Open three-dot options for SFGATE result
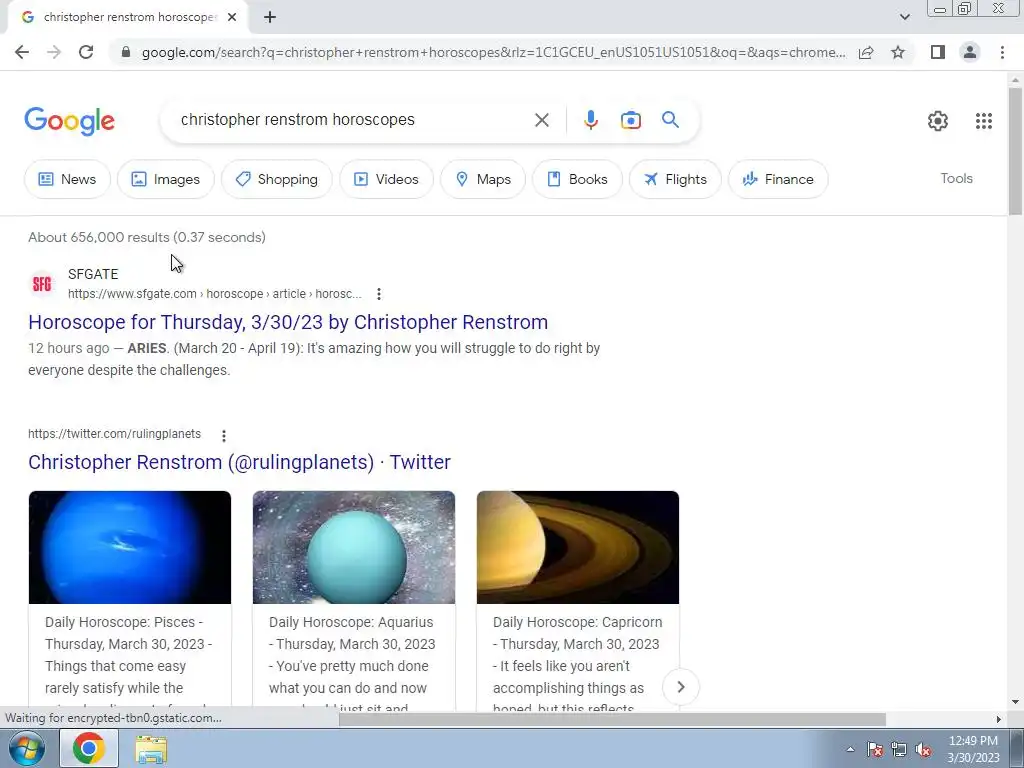This screenshot has width=1024, height=768. coord(379,294)
